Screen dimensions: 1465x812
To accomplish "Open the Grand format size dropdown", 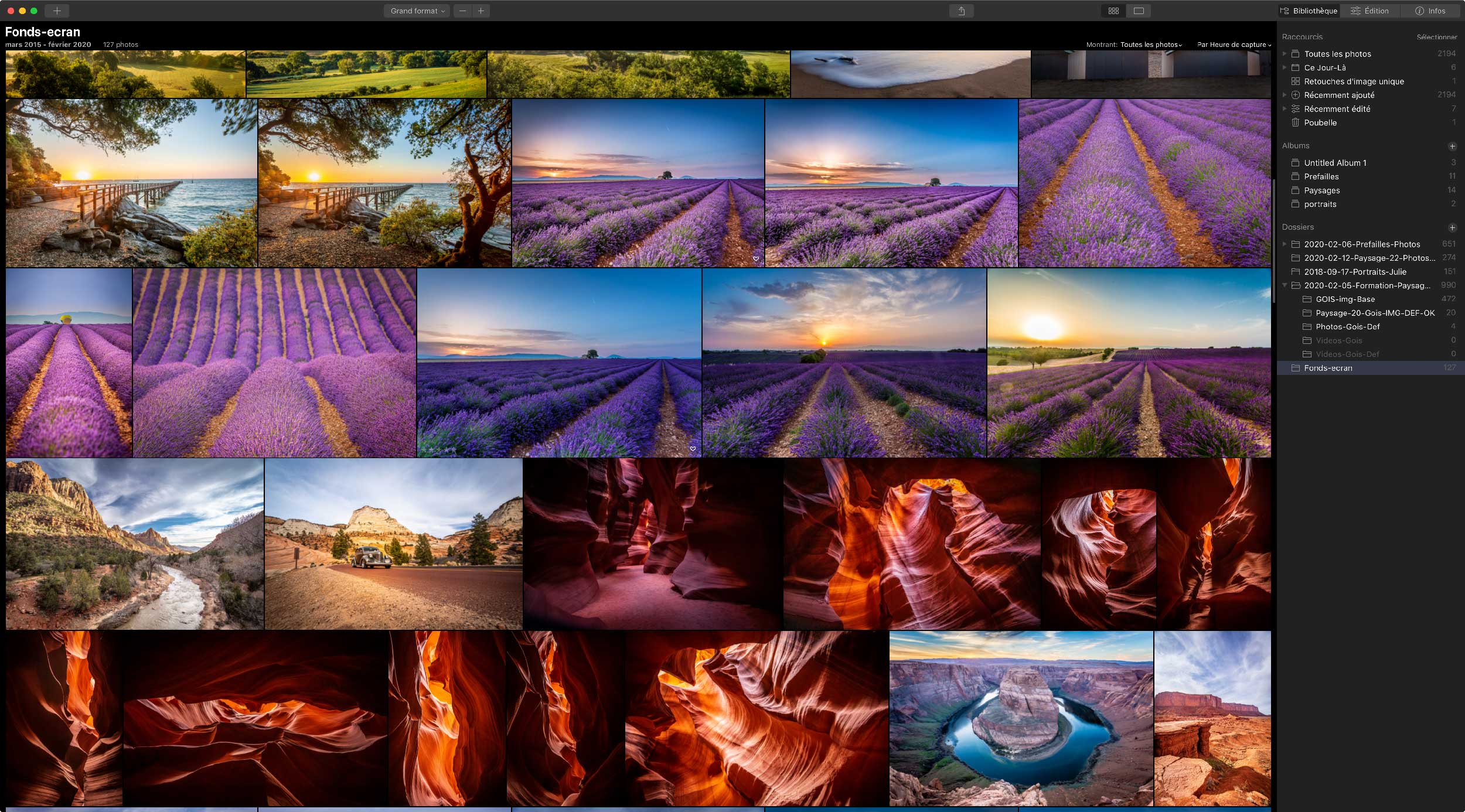I will (x=417, y=11).
